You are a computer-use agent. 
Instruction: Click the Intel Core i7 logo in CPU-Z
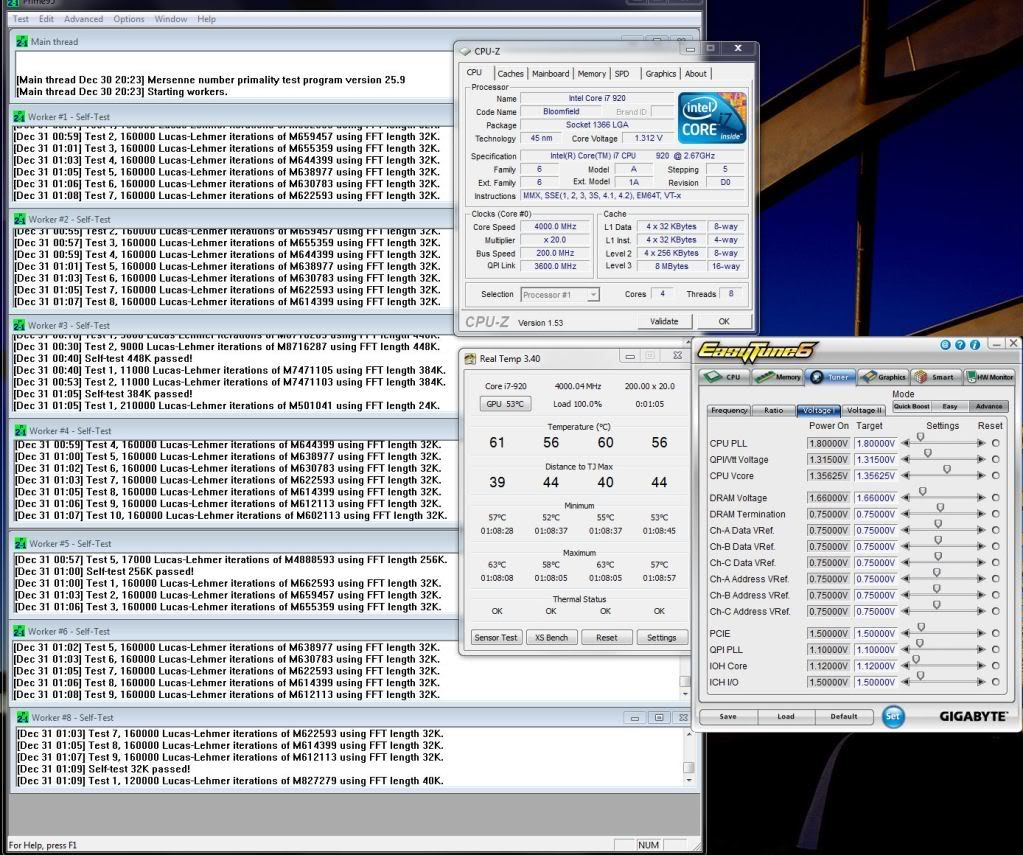click(712, 118)
